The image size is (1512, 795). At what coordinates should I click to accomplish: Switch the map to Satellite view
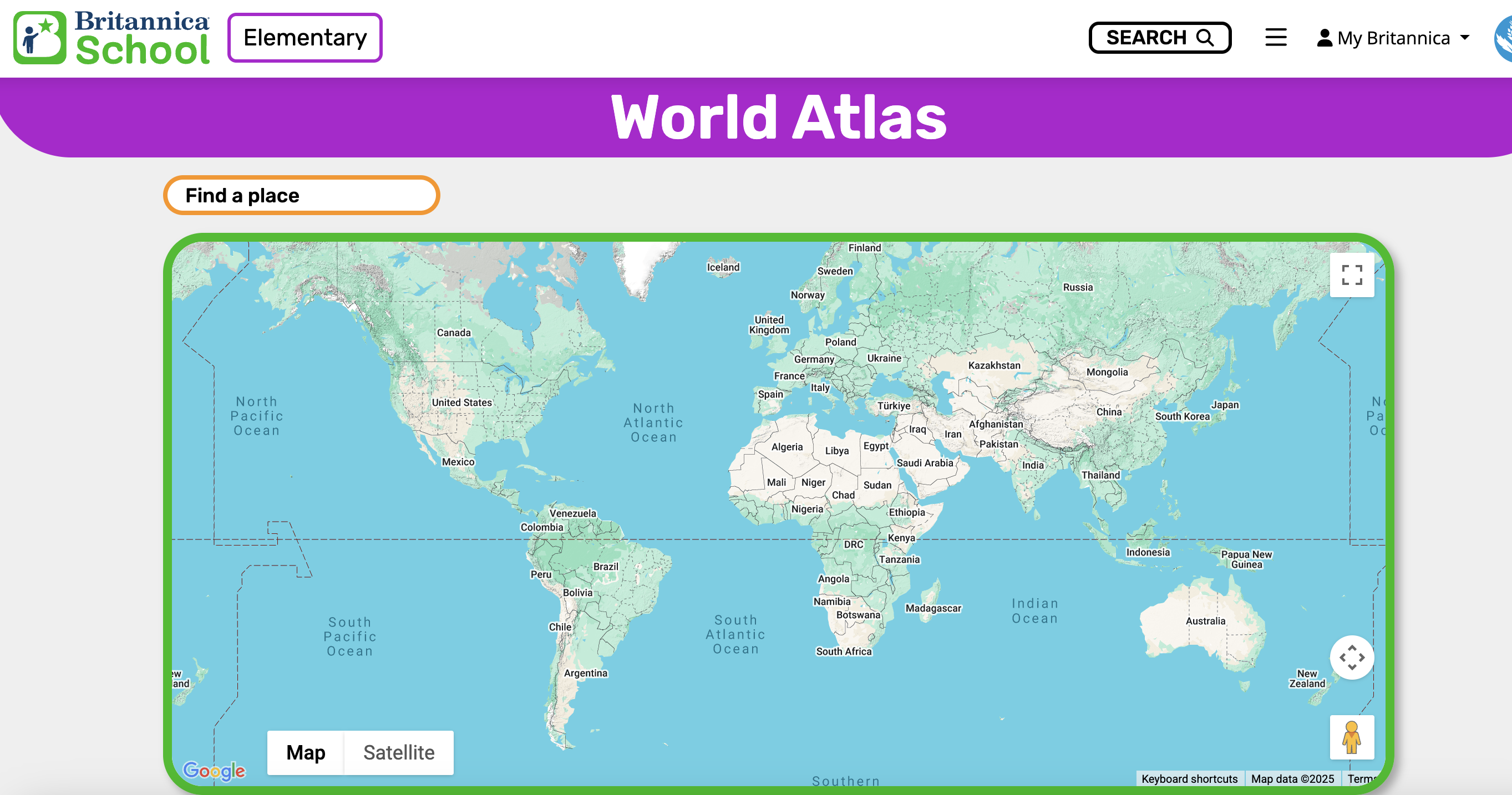coord(399,752)
